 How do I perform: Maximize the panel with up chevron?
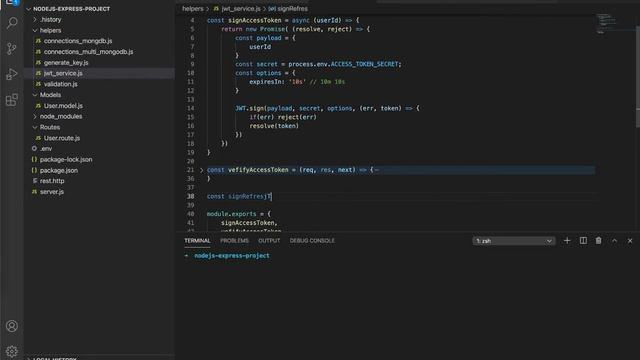614,241
